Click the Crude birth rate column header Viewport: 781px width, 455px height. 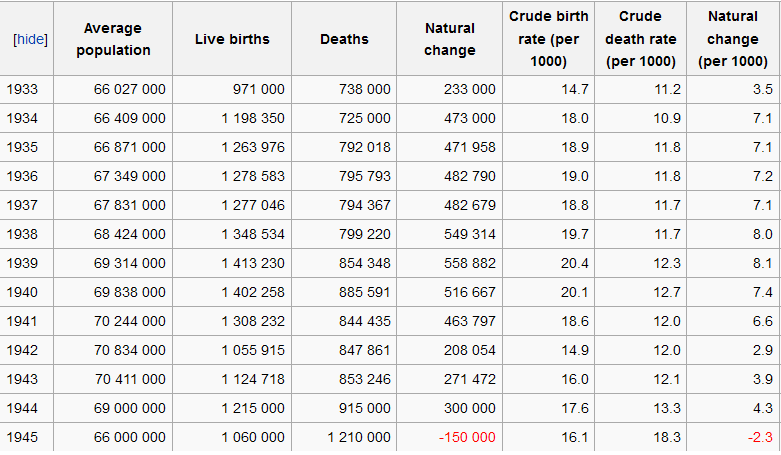[x=549, y=39]
